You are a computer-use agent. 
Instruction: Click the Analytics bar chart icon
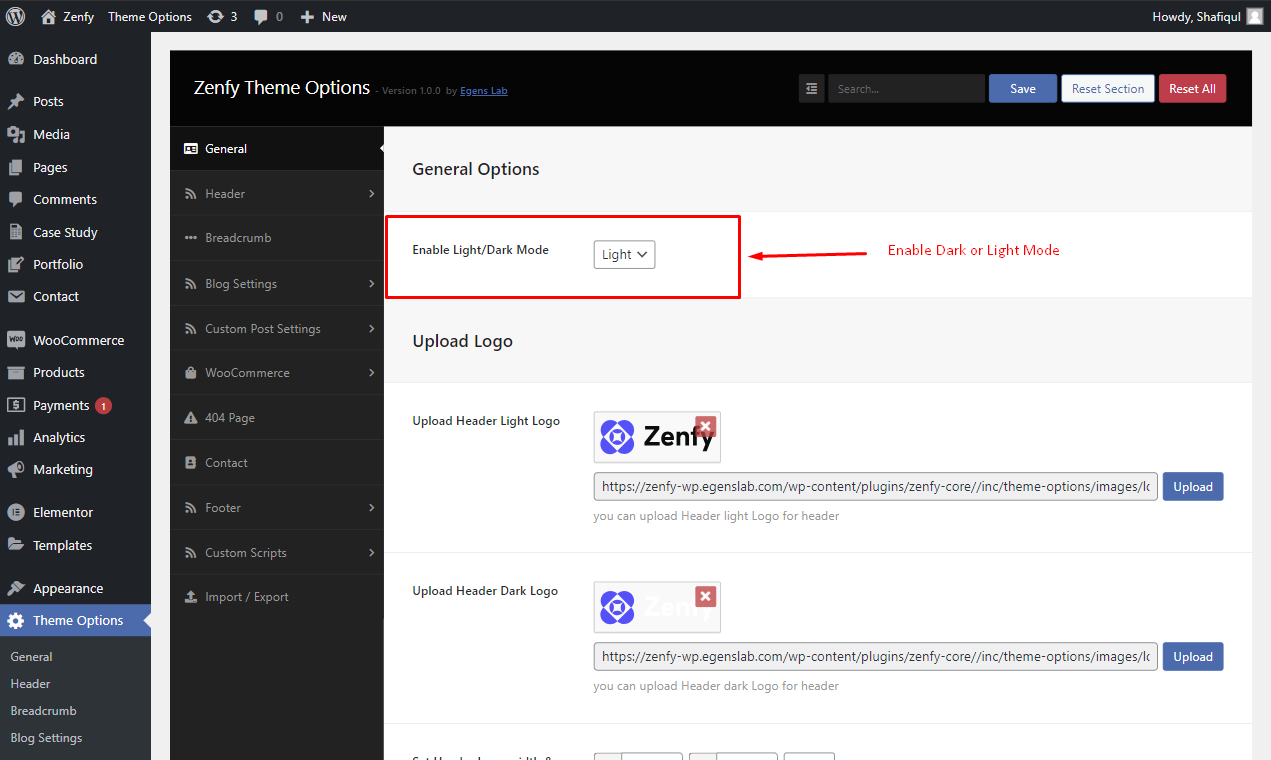(15, 437)
